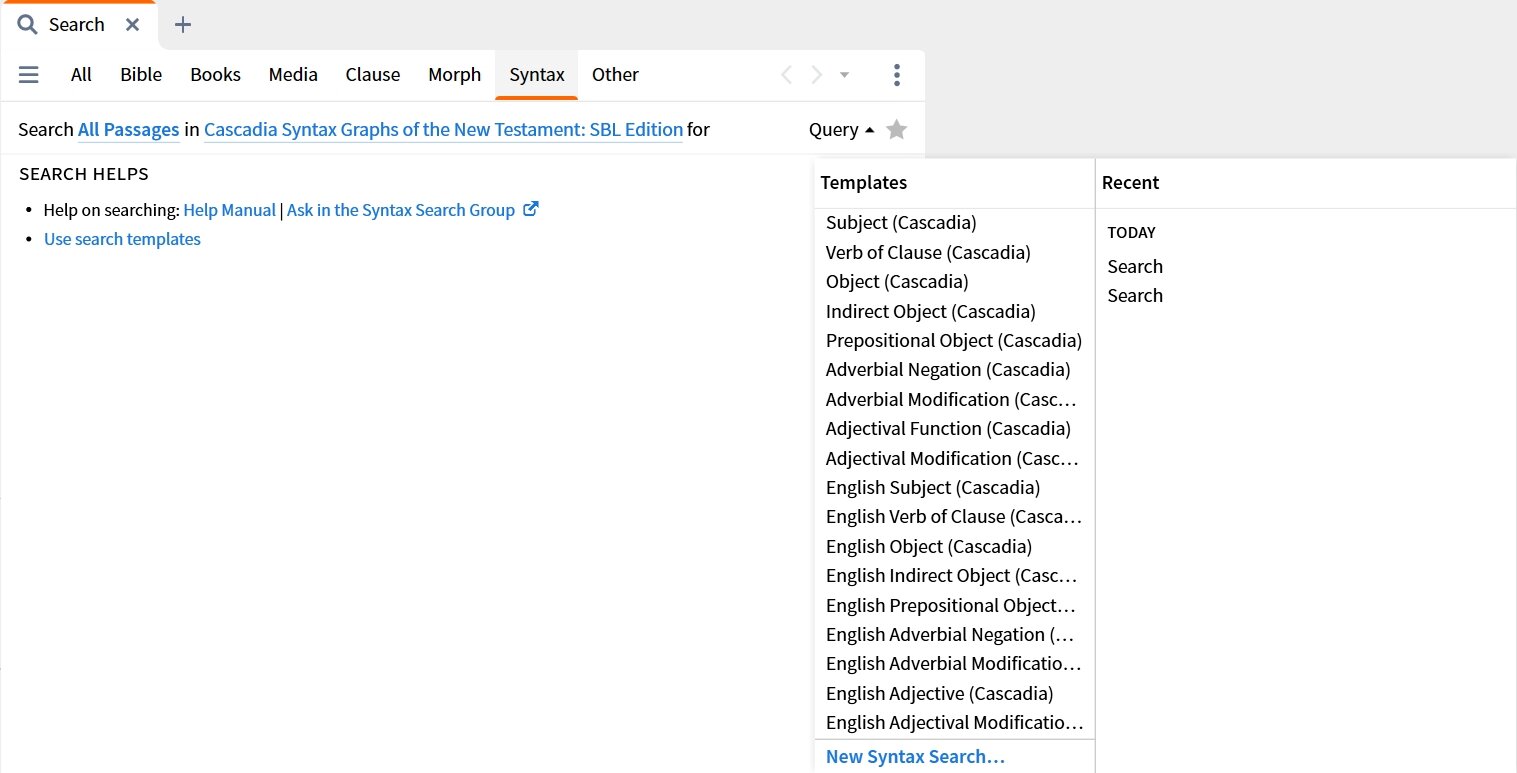The image size is (1517, 773).
Task: Open the three-dot panel options menu
Action: (x=896, y=75)
